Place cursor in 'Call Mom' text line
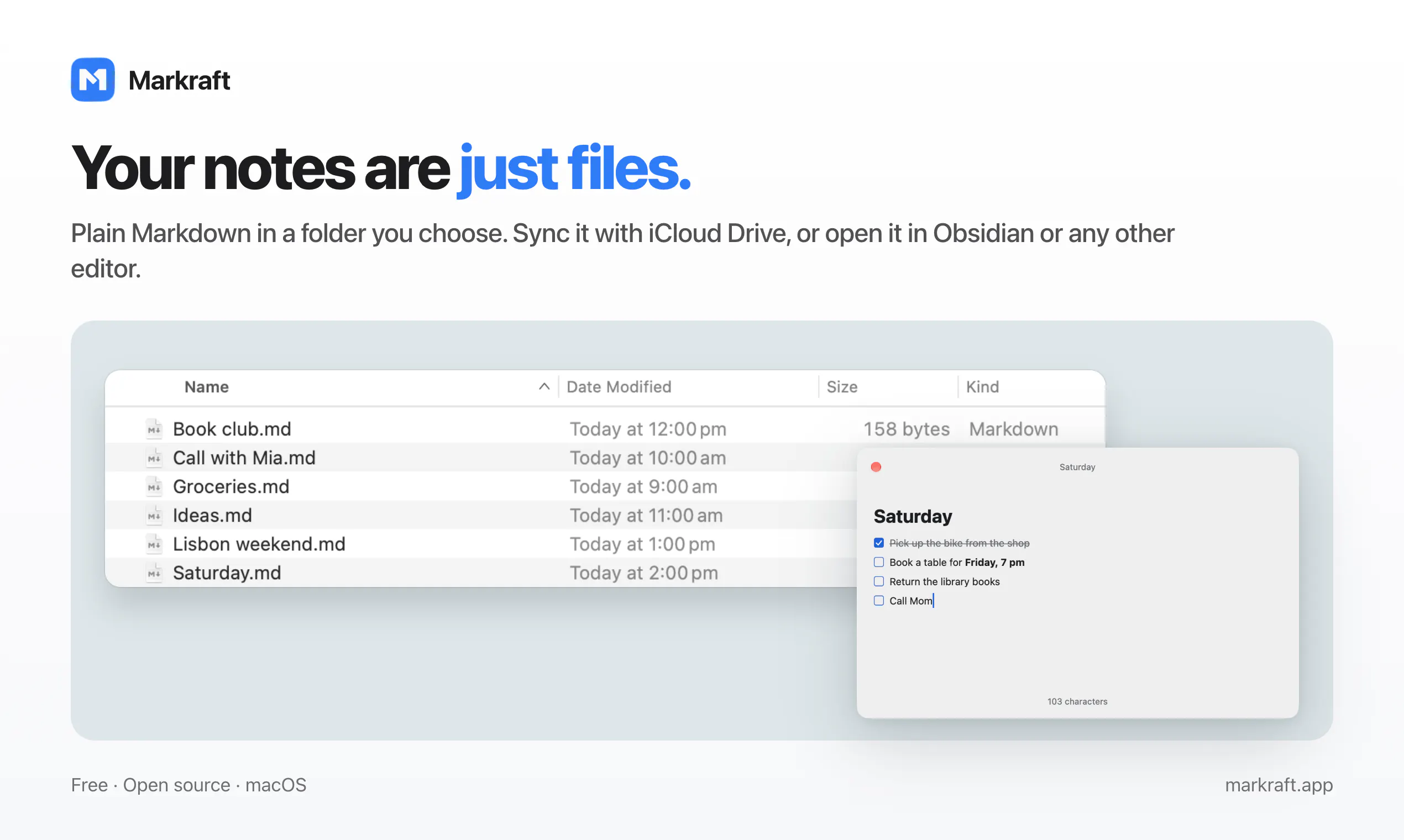The image size is (1404, 840). [911, 601]
